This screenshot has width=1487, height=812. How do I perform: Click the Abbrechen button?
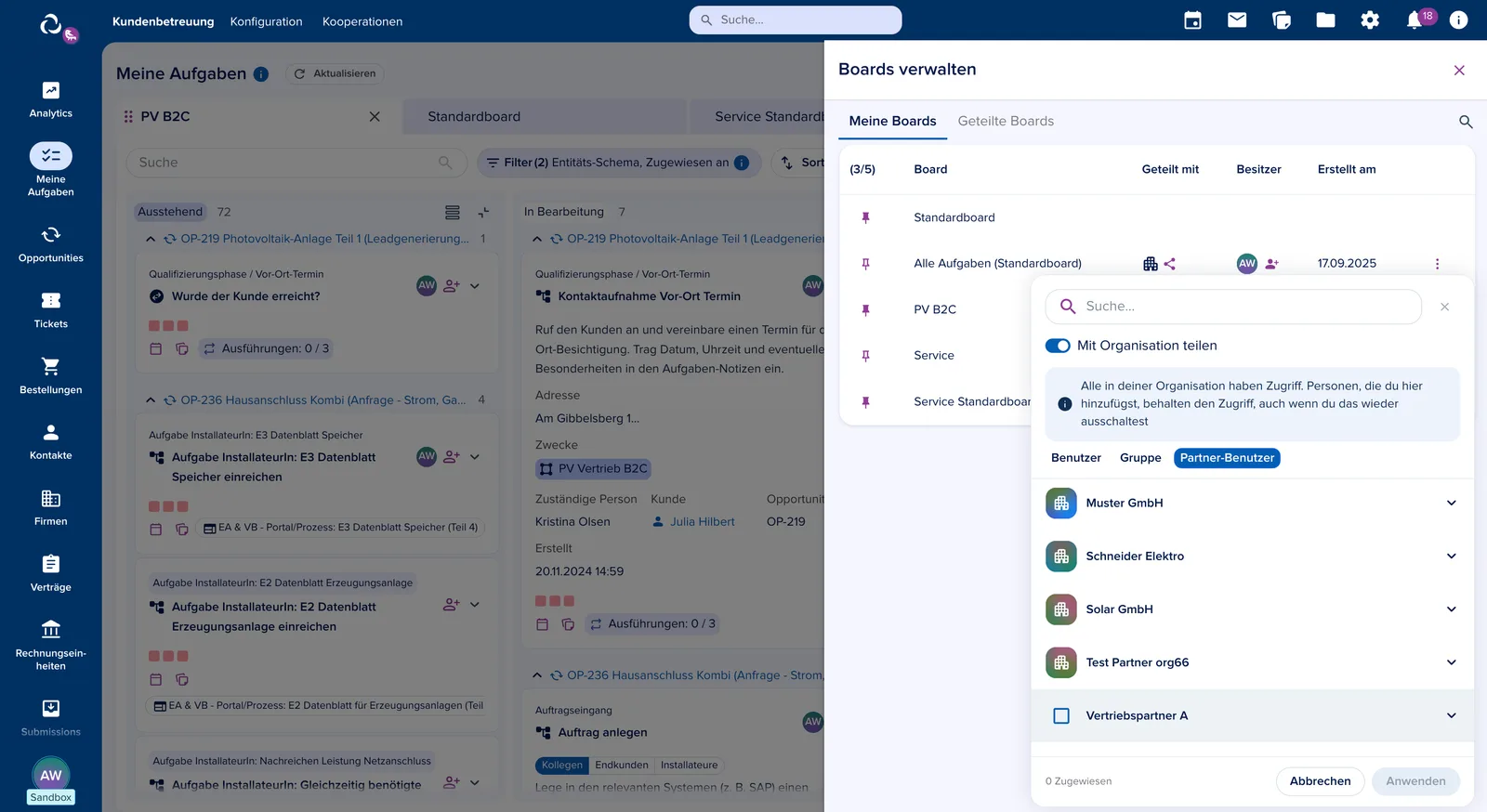click(x=1320, y=781)
